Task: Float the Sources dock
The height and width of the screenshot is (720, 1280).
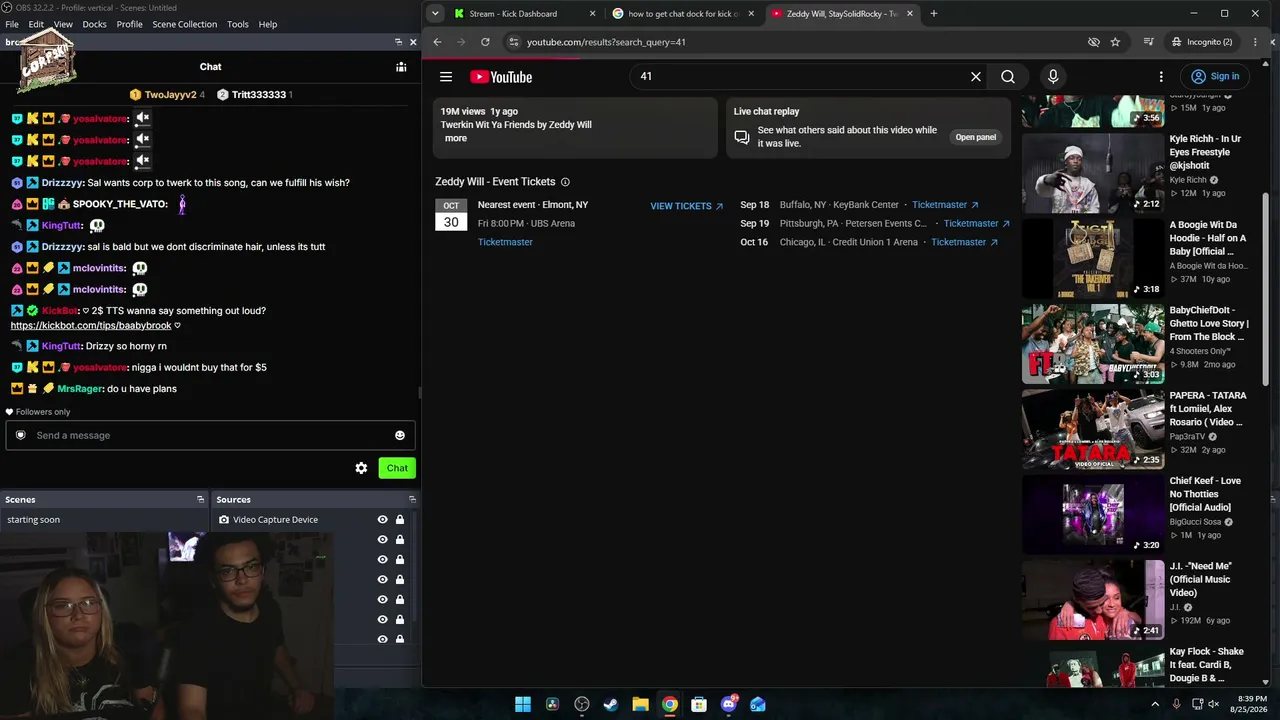Action: 411,499
